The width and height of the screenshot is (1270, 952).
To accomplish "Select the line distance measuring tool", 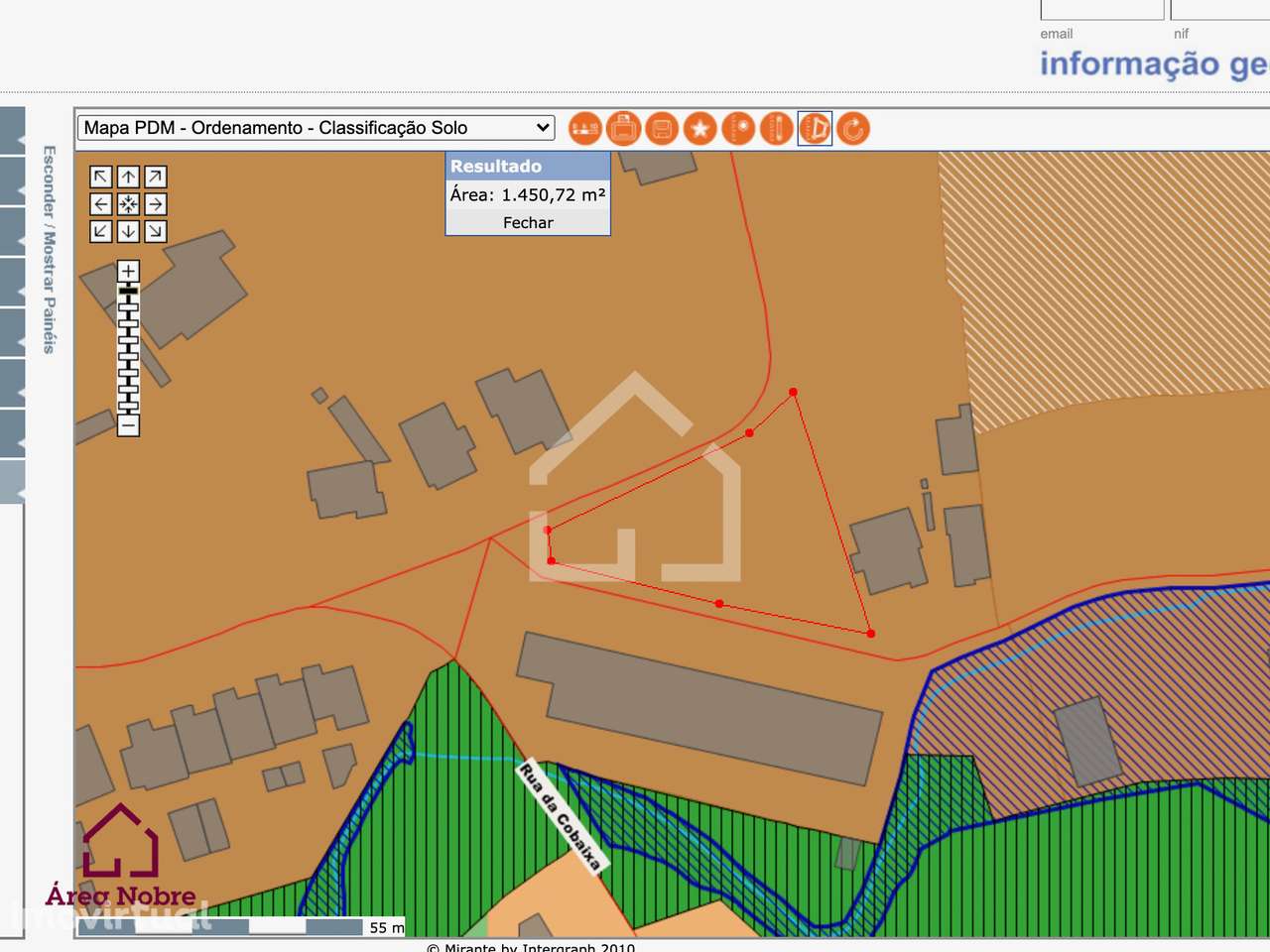I will click(776, 128).
